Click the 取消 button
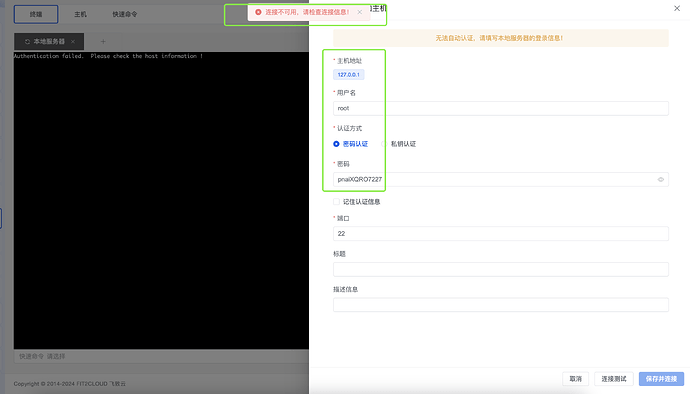The height and width of the screenshot is (394, 690). [576, 379]
